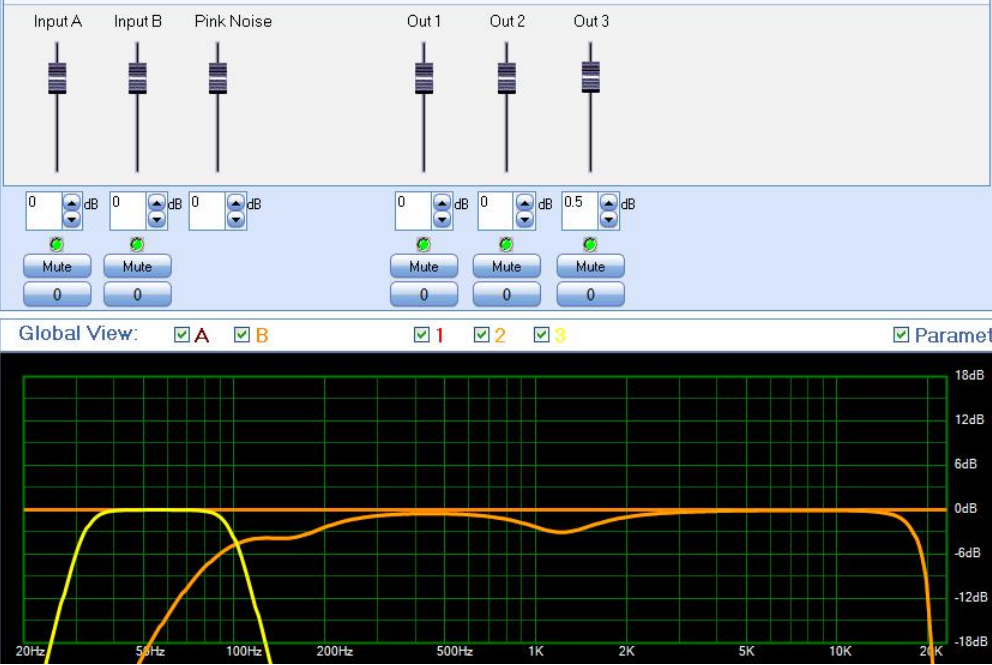
Task: Click the Out 3 field showing 0.5
Action: pyautogui.click(x=580, y=211)
